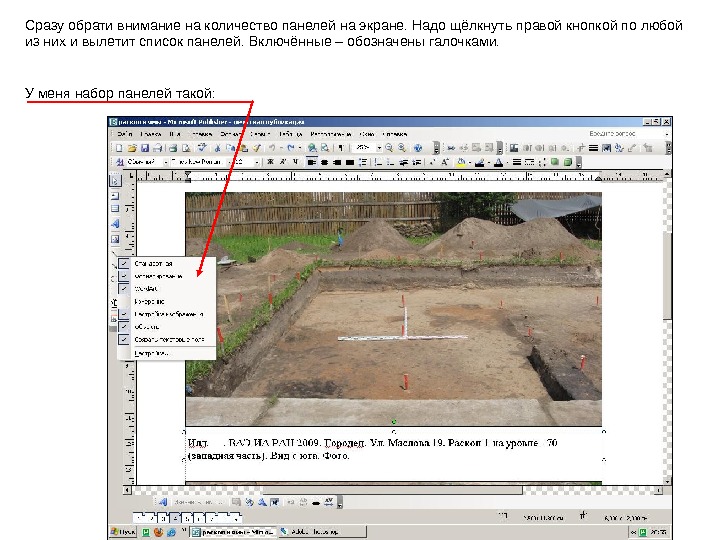Click the Dash Style icon
This screenshot has height=540, width=720.
click(x=529, y=162)
